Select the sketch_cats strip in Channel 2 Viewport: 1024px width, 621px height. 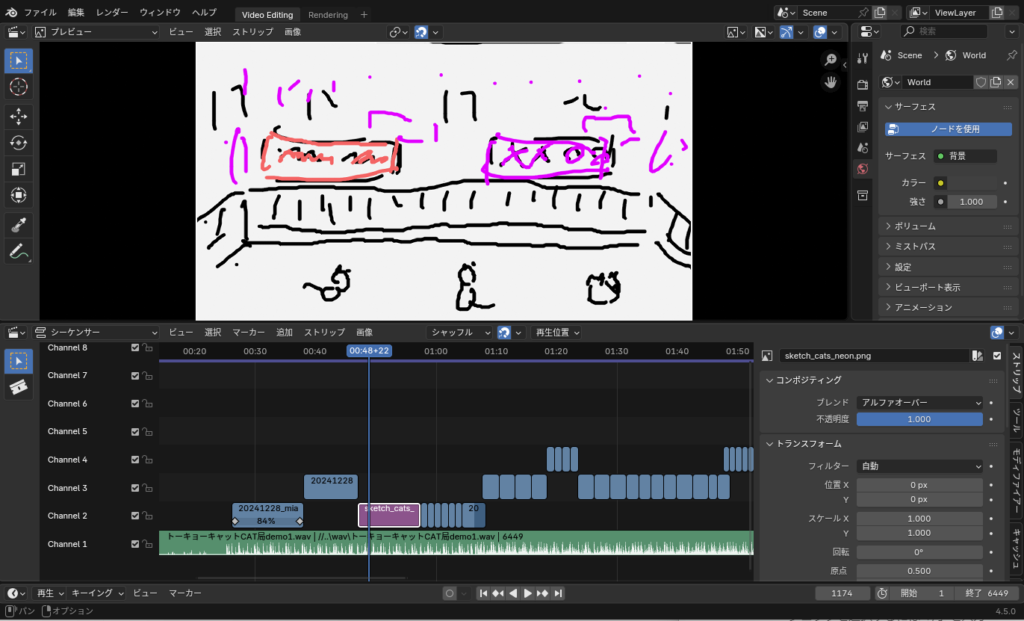388,515
